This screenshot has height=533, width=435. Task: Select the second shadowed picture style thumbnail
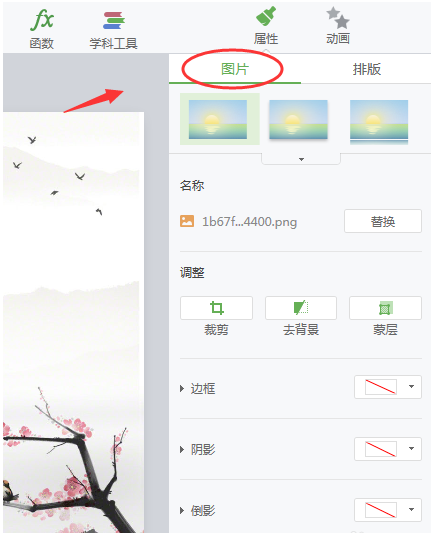coord(298,120)
